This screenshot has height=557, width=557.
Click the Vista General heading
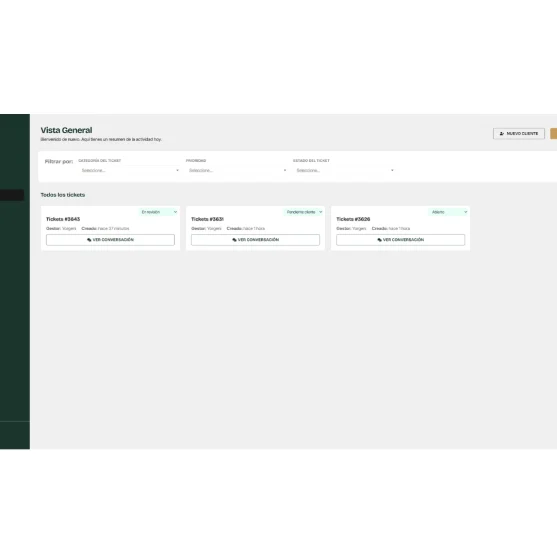66,130
